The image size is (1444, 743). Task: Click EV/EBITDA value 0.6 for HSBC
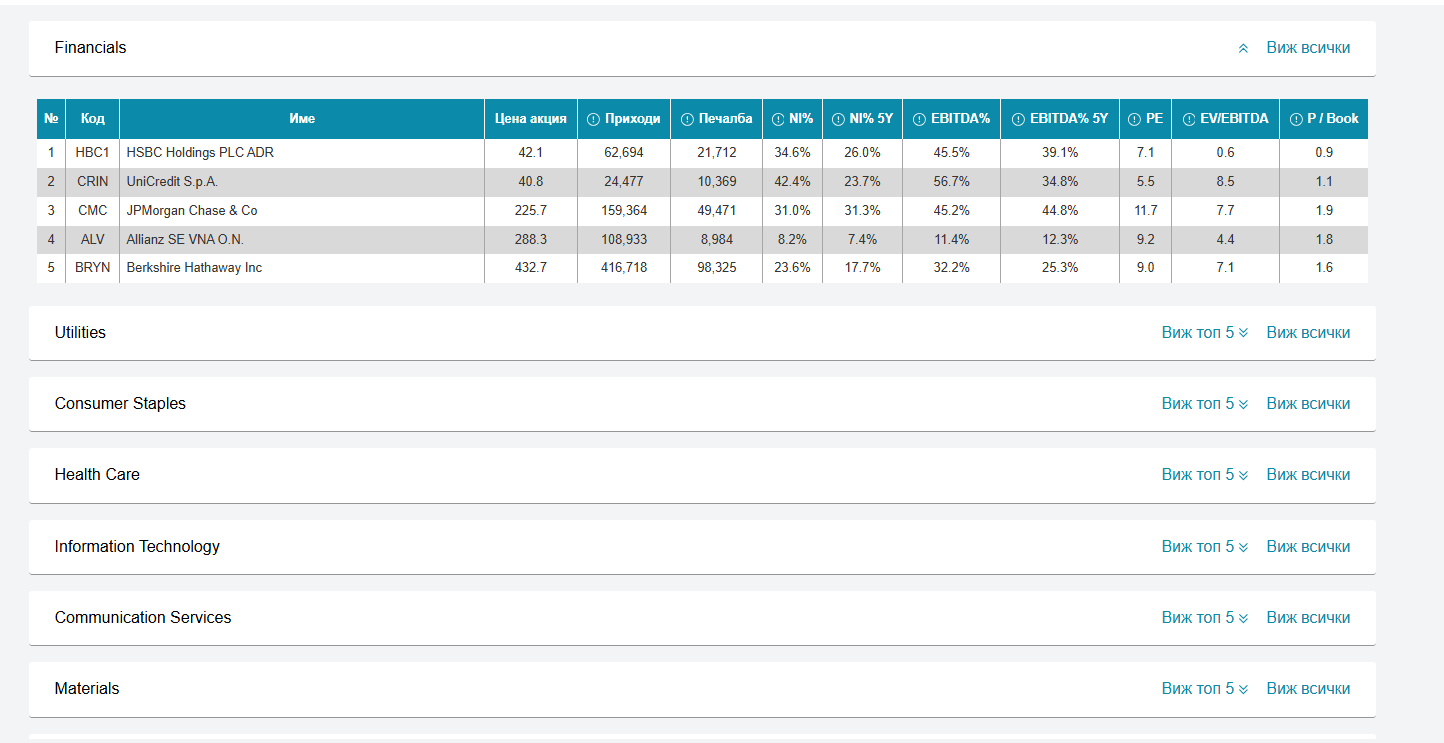pyautogui.click(x=1226, y=153)
